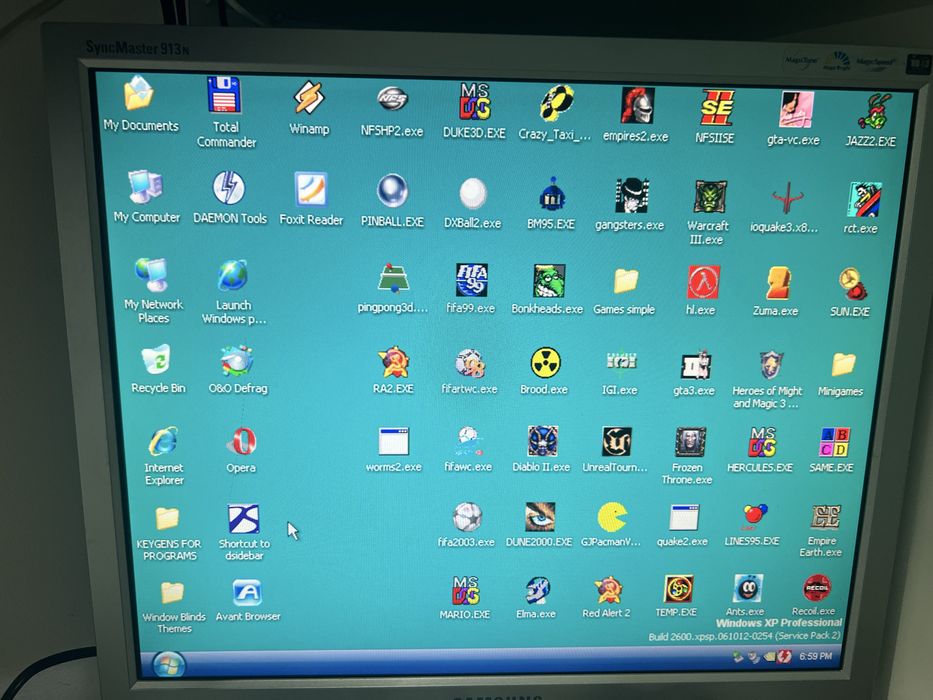Click the quake2.exe icon
This screenshot has height=700, width=933.
(684, 517)
